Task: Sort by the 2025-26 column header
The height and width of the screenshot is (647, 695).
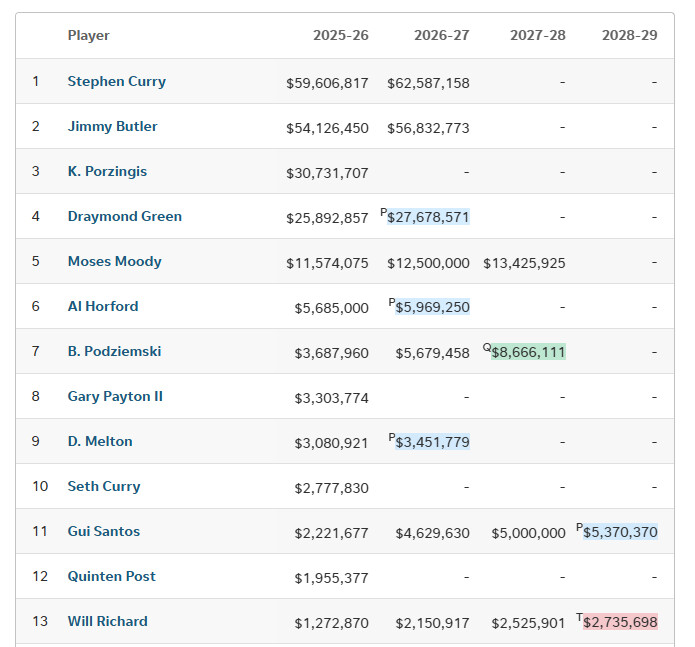Action: tap(340, 36)
